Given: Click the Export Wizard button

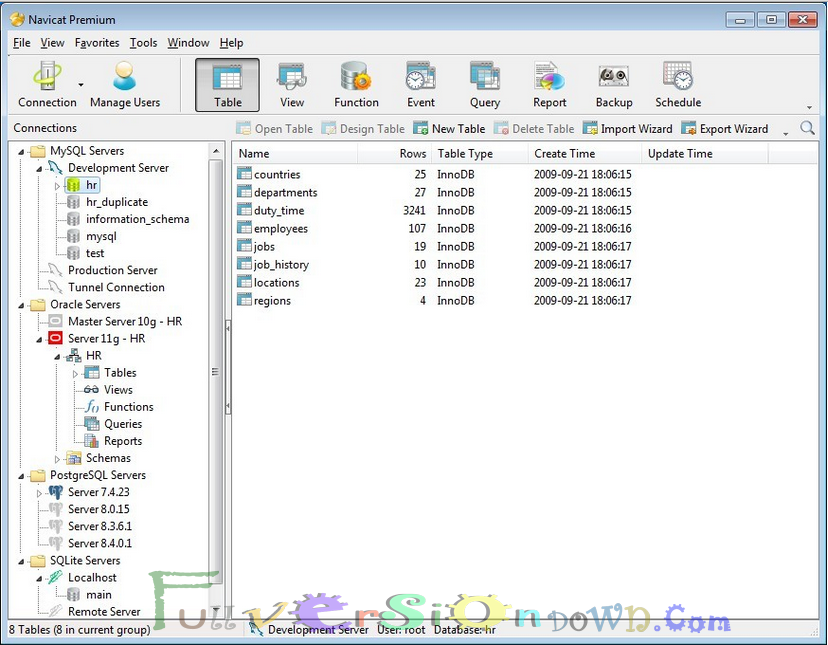Looking at the screenshot, I should (x=724, y=128).
